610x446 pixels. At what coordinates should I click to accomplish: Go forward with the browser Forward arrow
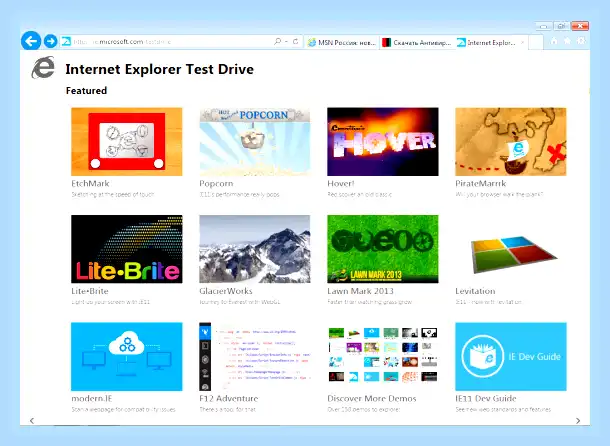click(51, 41)
